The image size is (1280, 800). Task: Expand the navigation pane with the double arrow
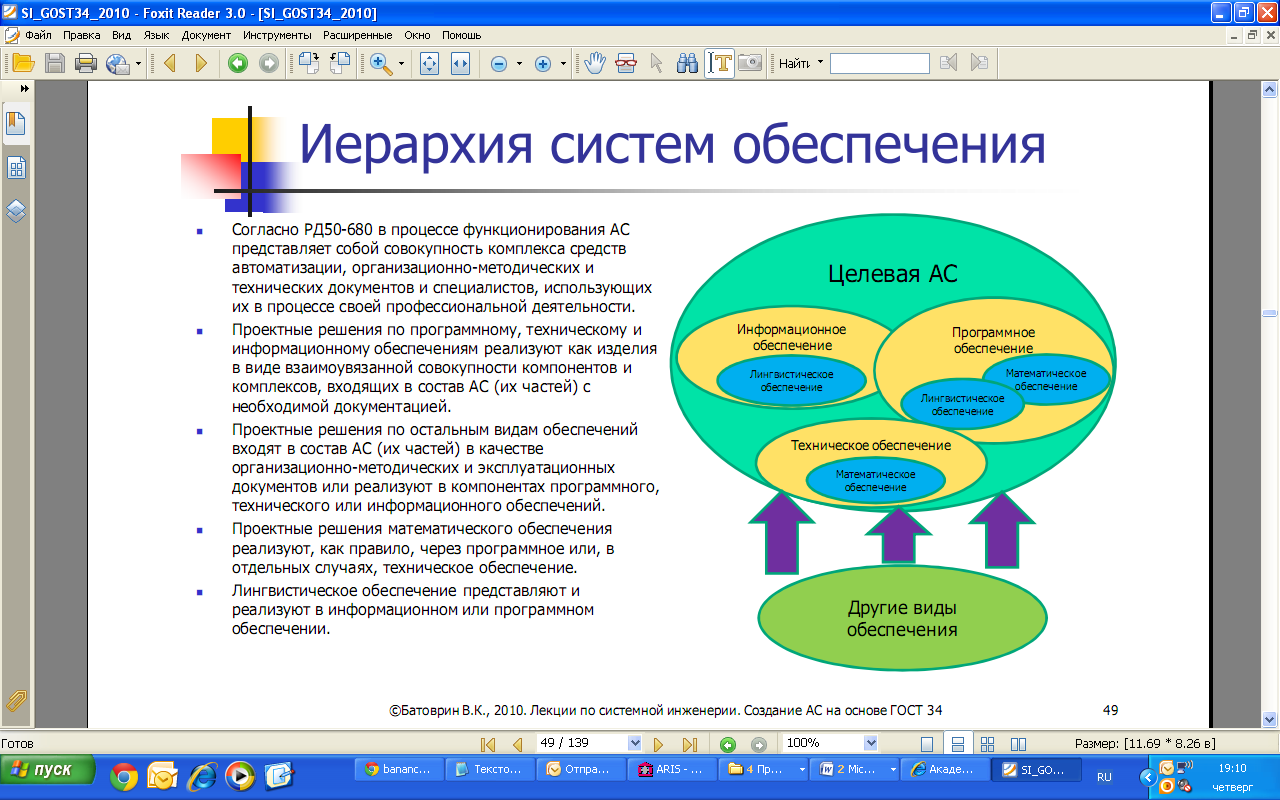[x=24, y=88]
